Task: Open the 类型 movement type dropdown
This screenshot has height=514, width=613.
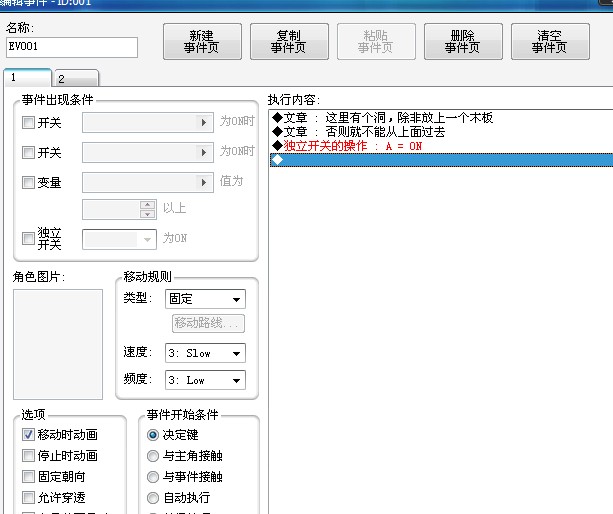Action: click(x=205, y=299)
